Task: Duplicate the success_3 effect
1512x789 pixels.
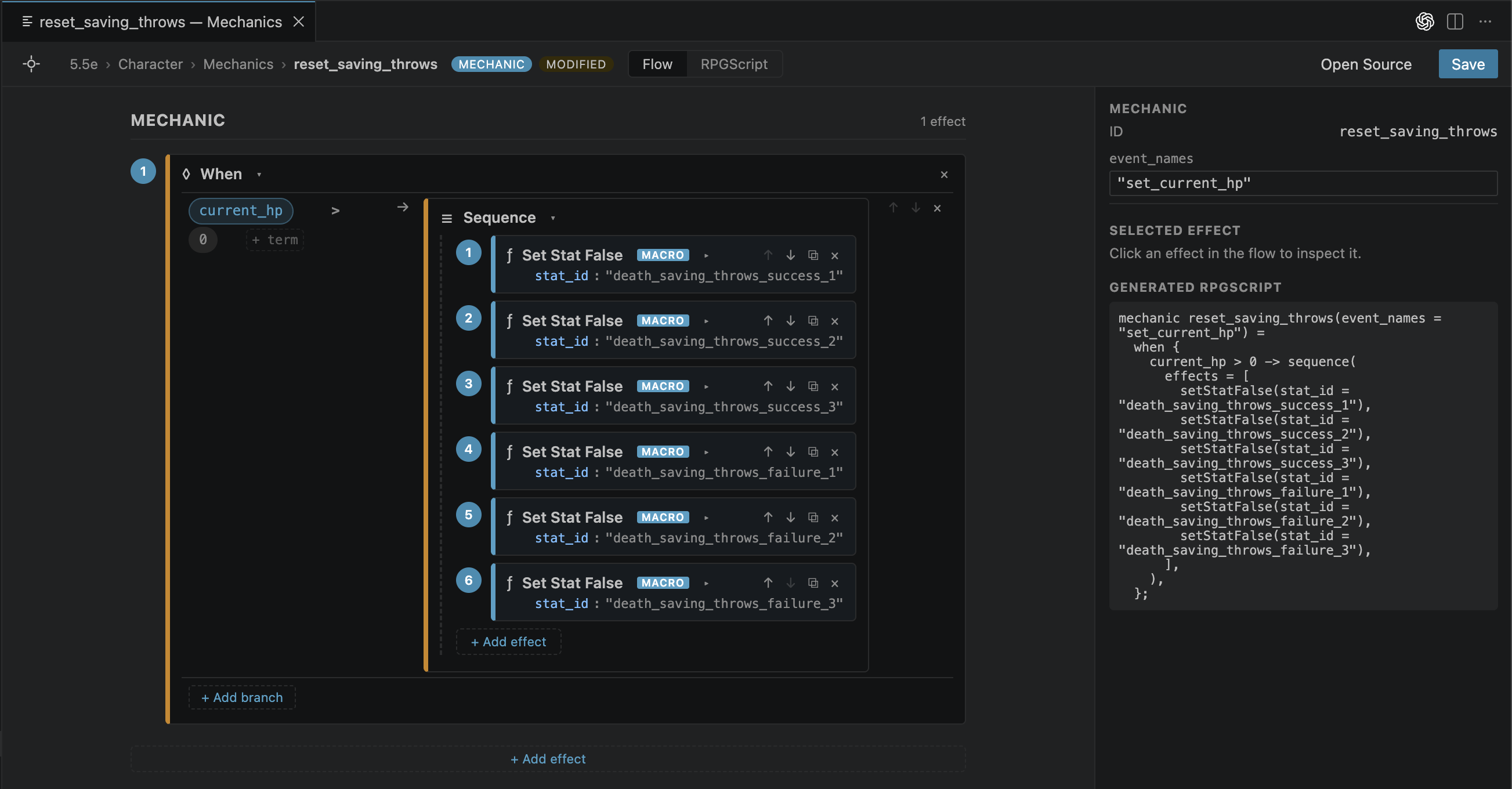Action: (x=813, y=386)
